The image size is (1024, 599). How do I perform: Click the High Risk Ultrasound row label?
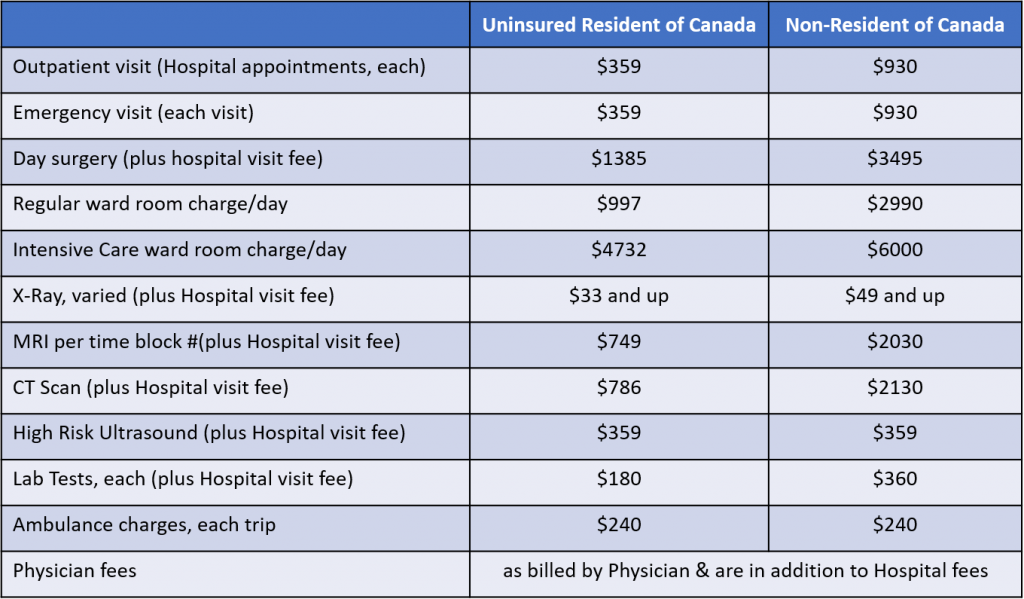pyautogui.click(x=209, y=434)
